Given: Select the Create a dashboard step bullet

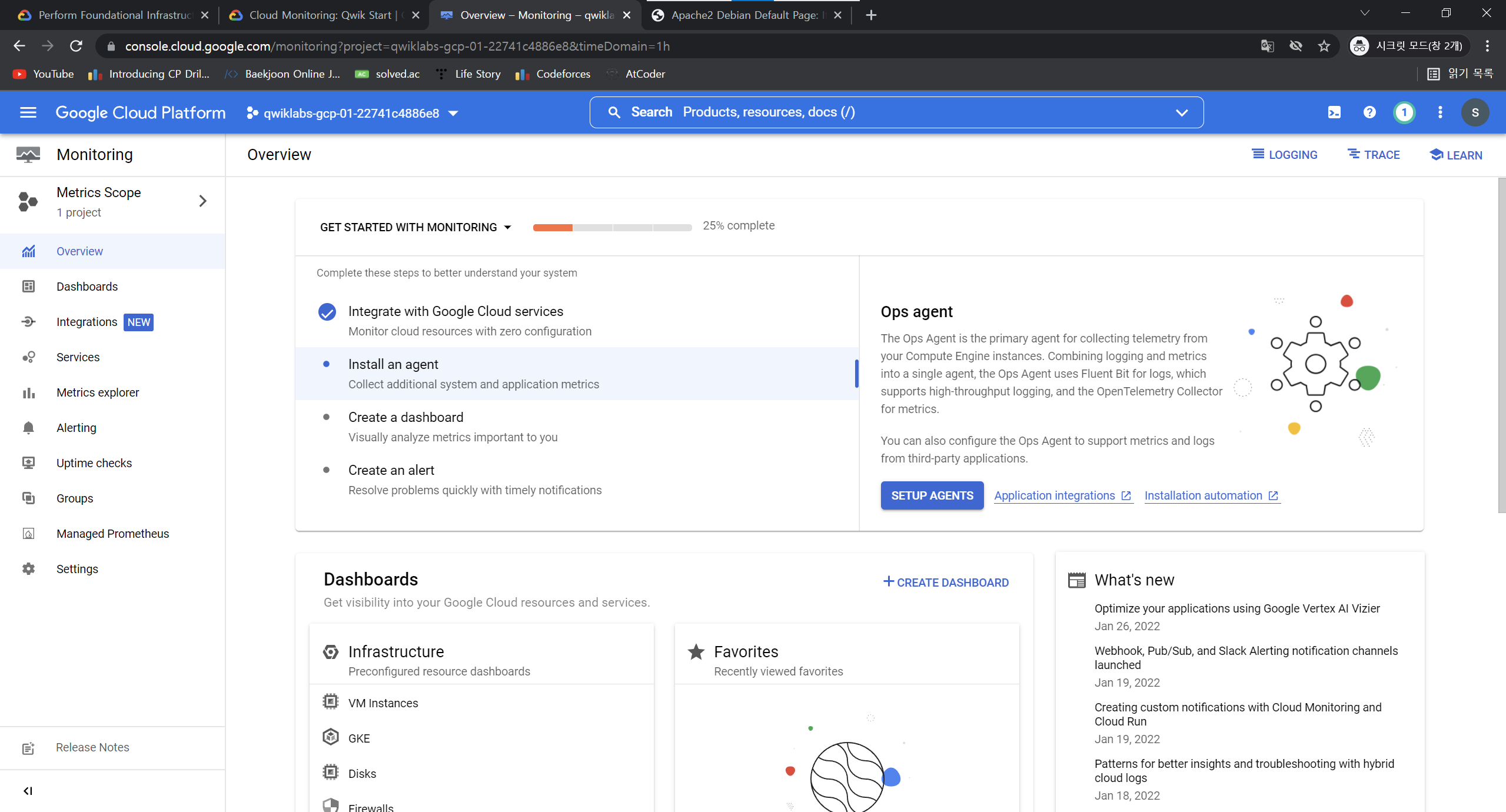Looking at the screenshot, I should 327,417.
